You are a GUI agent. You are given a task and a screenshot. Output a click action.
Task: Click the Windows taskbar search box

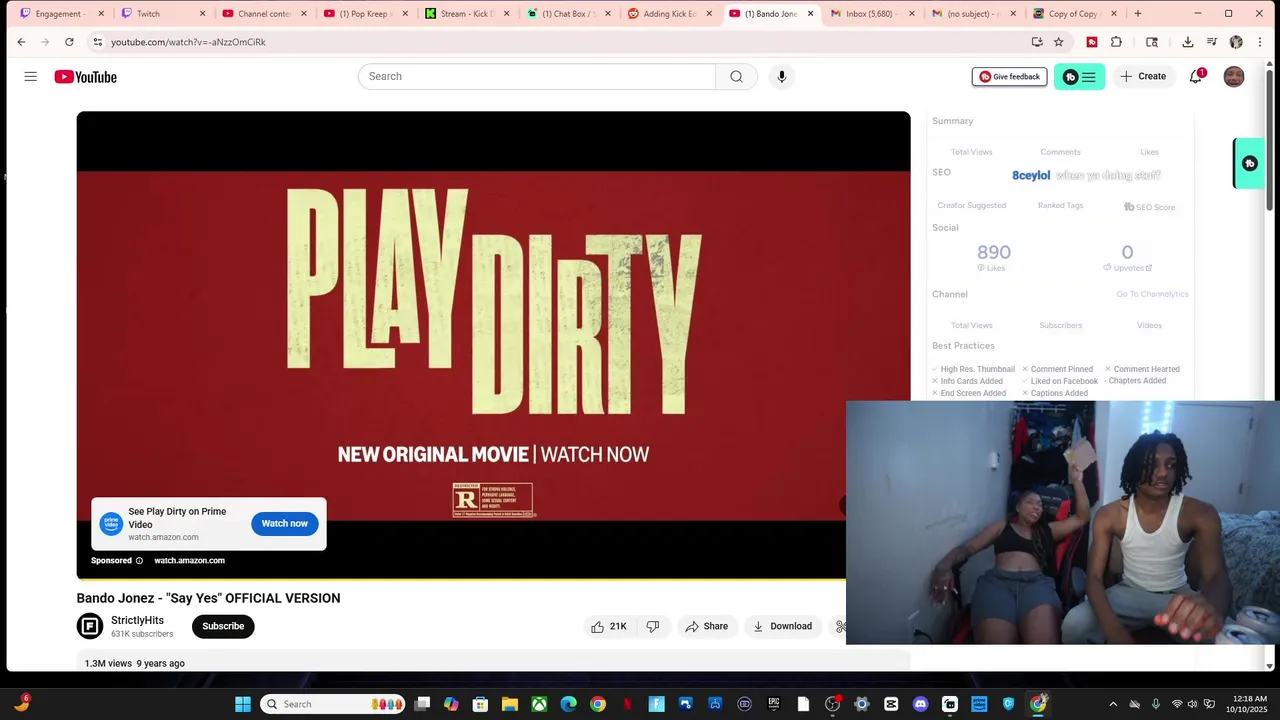pyautogui.click(x=333, y=704)
